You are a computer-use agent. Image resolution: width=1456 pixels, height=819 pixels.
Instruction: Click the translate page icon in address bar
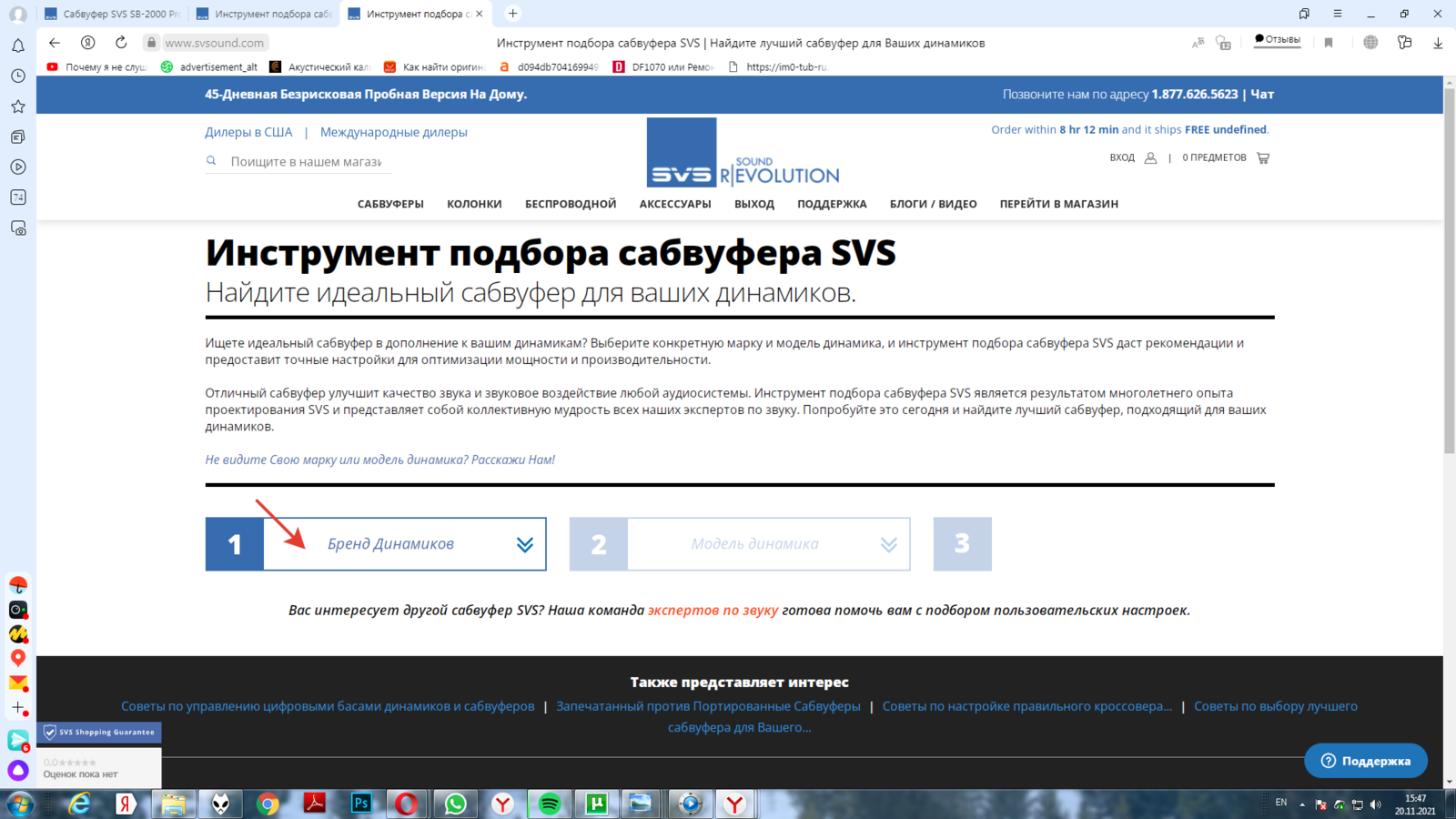coord(1198,43)
